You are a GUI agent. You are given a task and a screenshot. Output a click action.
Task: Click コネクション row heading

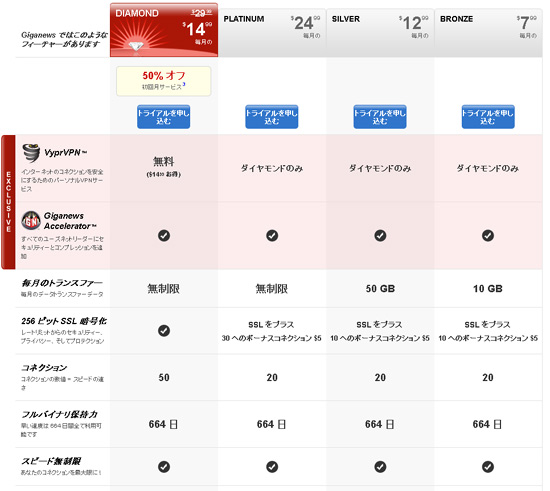point(44,368)
